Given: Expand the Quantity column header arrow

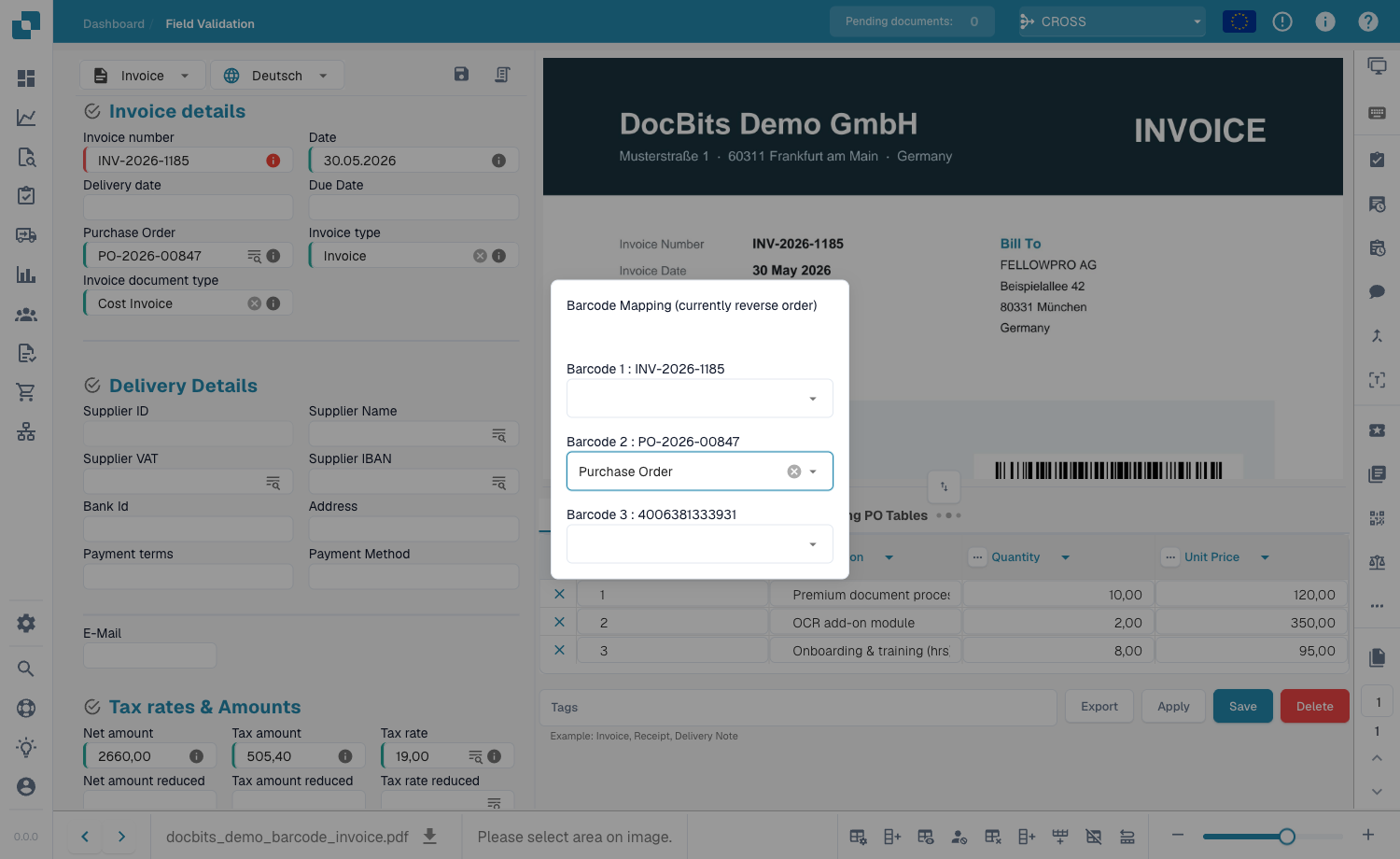Looking at the screenshot, I should [1065, 557].
